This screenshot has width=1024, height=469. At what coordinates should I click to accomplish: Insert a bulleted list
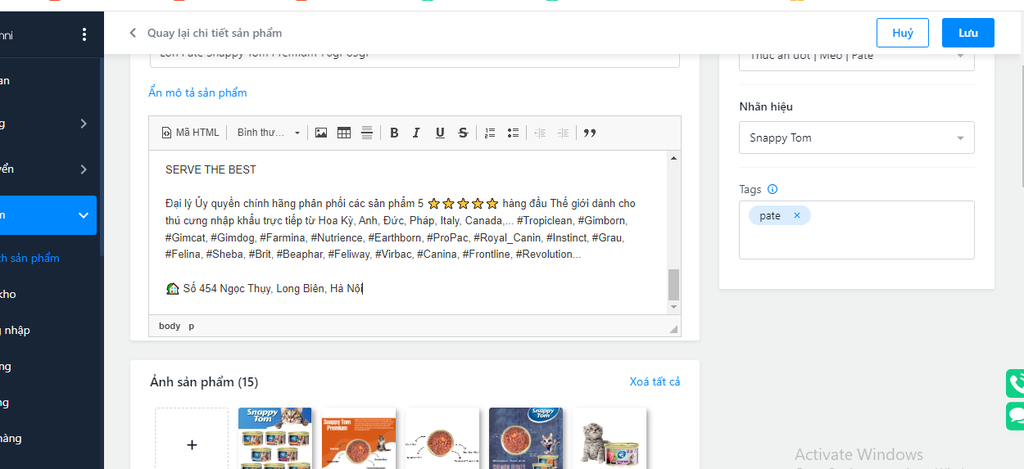click(x=512, y=133)
